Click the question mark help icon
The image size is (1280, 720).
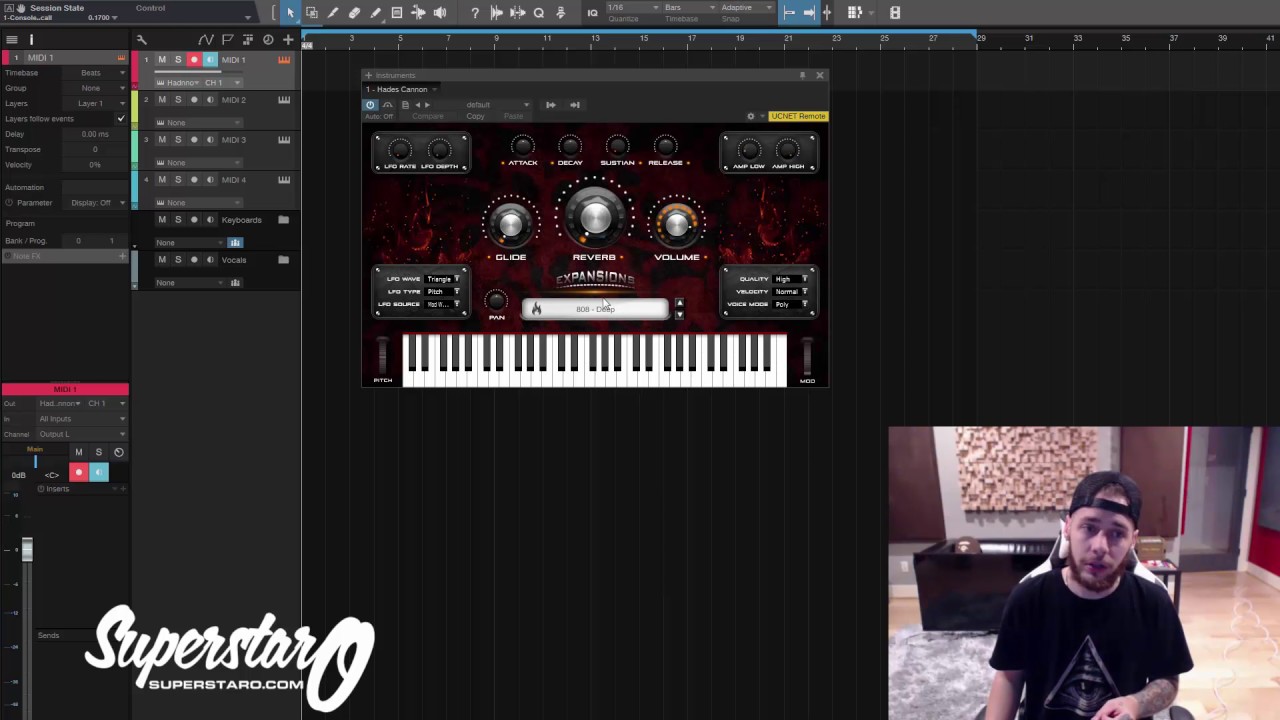tap(475, 13)
